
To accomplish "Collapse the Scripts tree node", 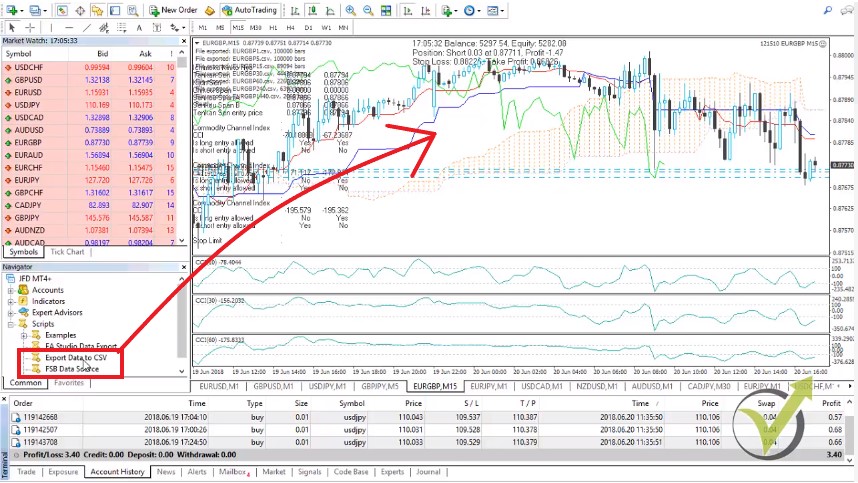I will pyautogui.click(x=12, y=324).
